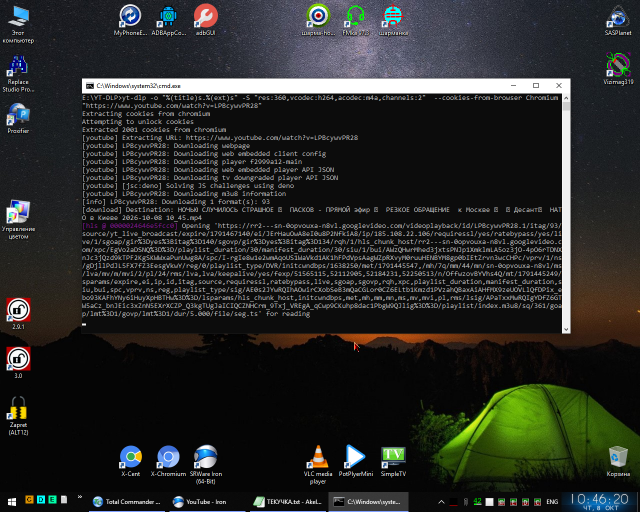Launch the MyPhoneExplorer desktop shortcut

tap(130, 20)
